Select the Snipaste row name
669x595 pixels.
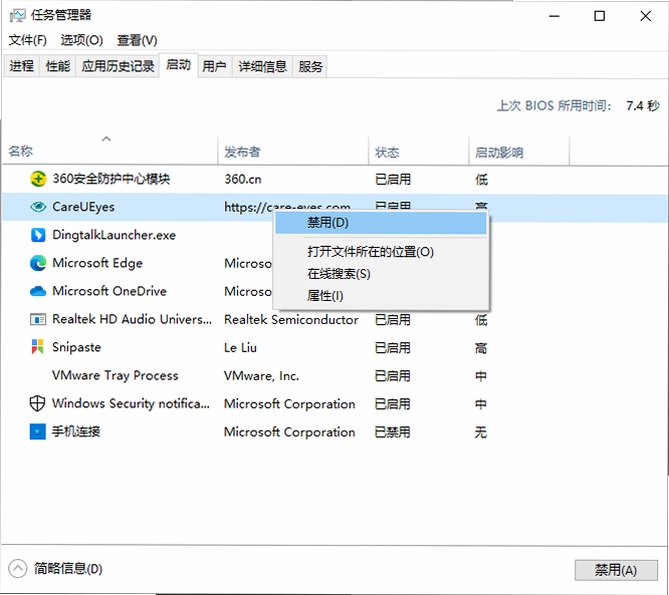pos(76,347)
